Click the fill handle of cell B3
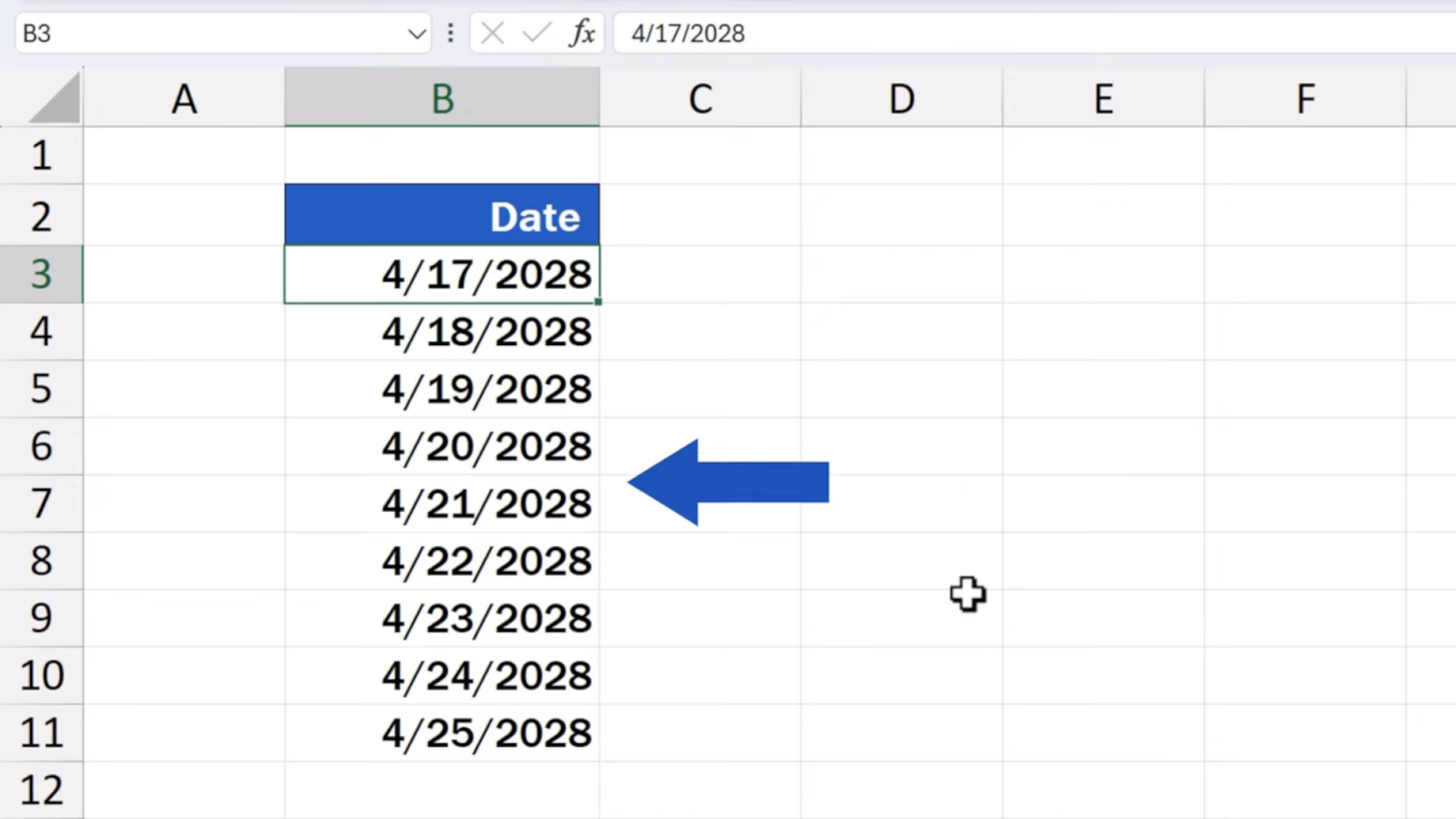The width and height of the screenshot is (1456, 819). click(598, 301)
